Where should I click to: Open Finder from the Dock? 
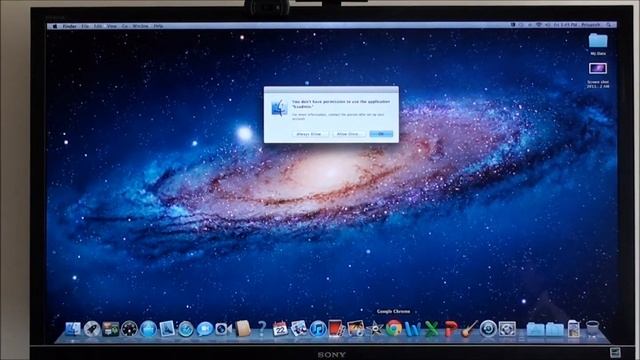[73, 329]
